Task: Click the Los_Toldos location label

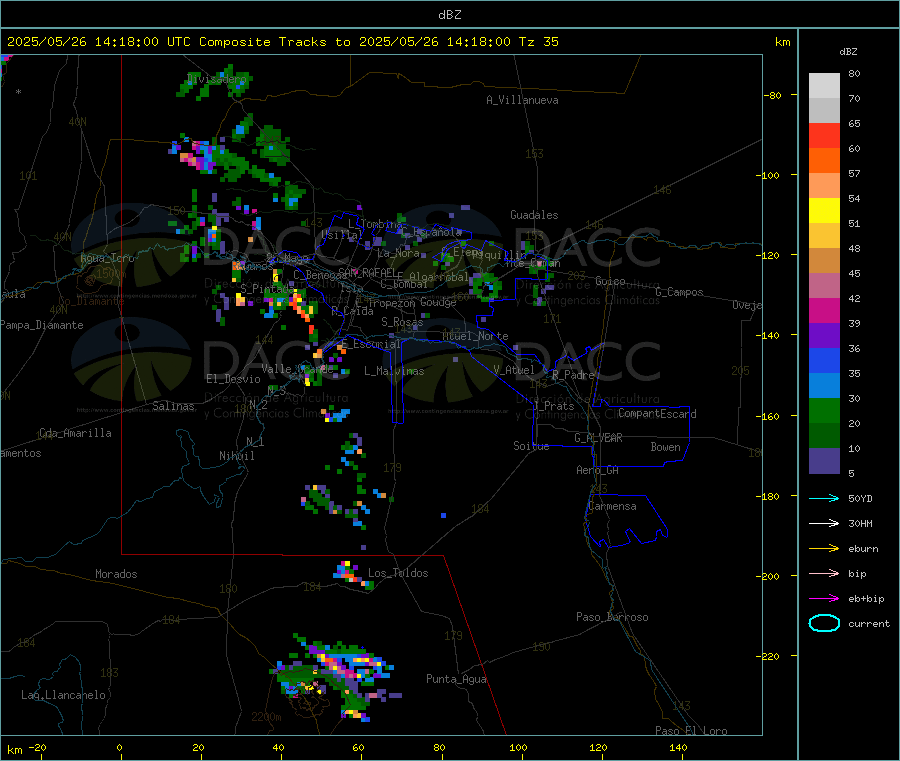Action: [398, 573]
